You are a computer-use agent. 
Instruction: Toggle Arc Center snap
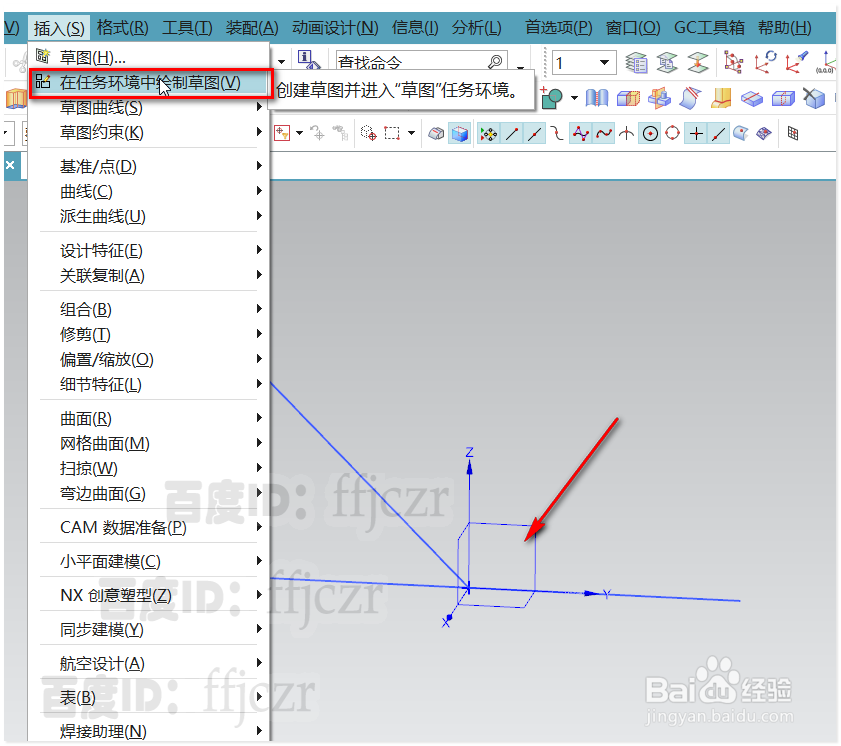pyautogui.click(x=650, y=134)
